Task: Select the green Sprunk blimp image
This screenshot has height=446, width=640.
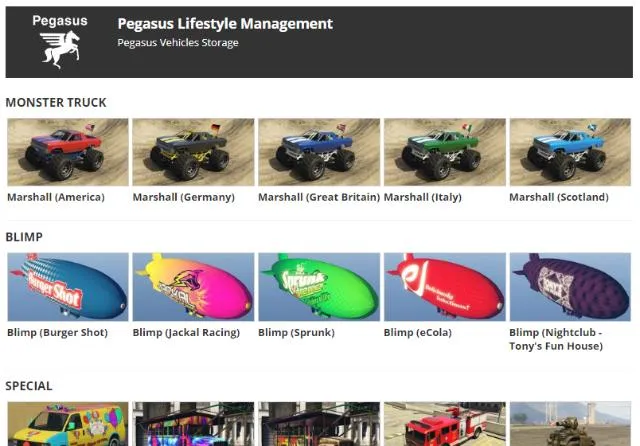Action: (x=319, y=287)
